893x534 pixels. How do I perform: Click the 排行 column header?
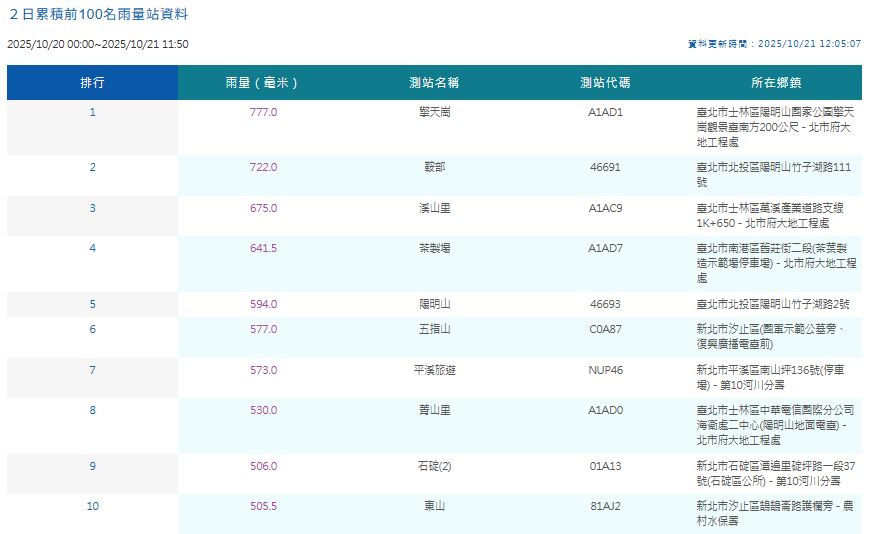[x=92, y=82]
